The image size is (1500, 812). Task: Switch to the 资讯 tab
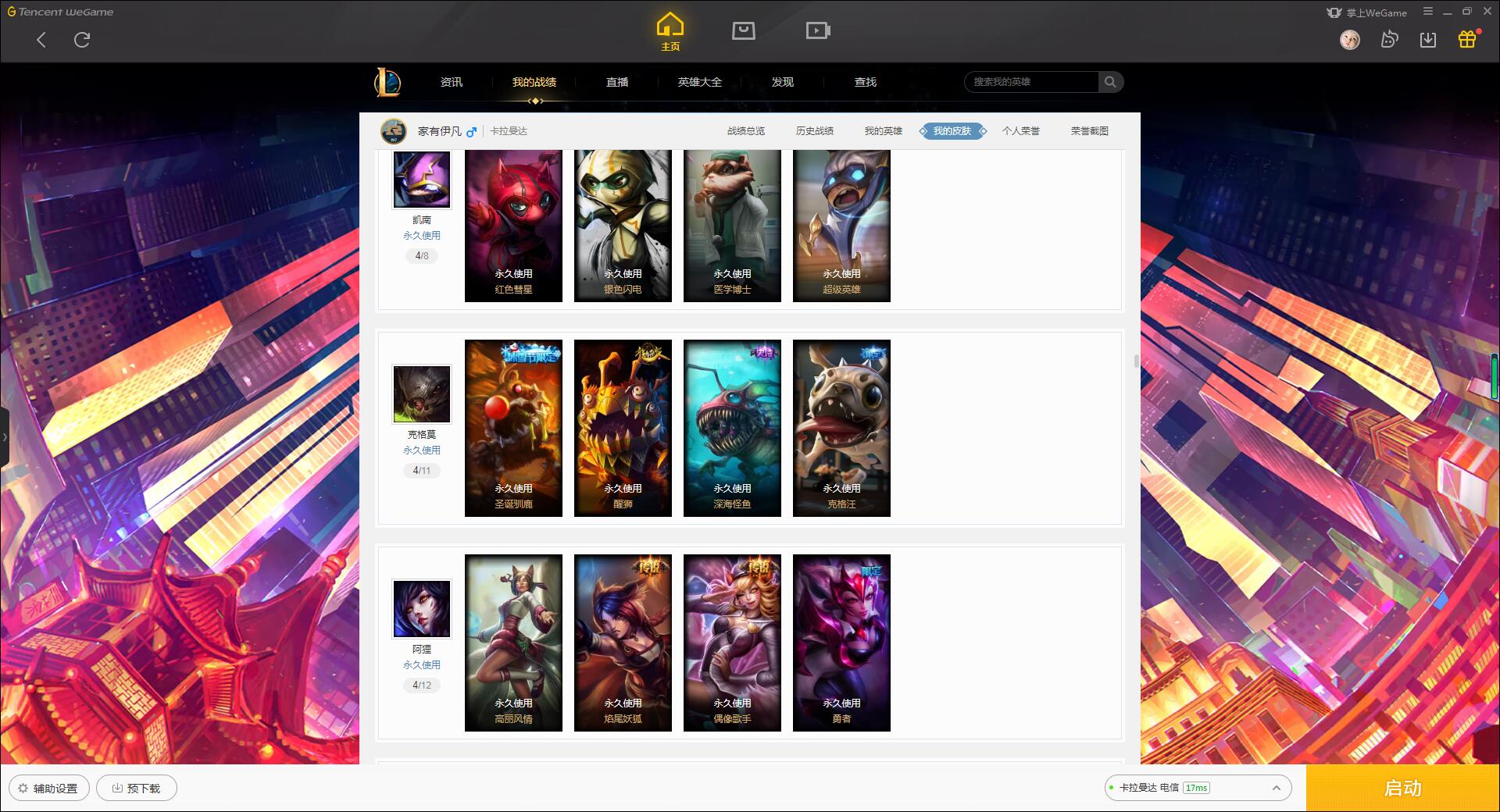452,82
